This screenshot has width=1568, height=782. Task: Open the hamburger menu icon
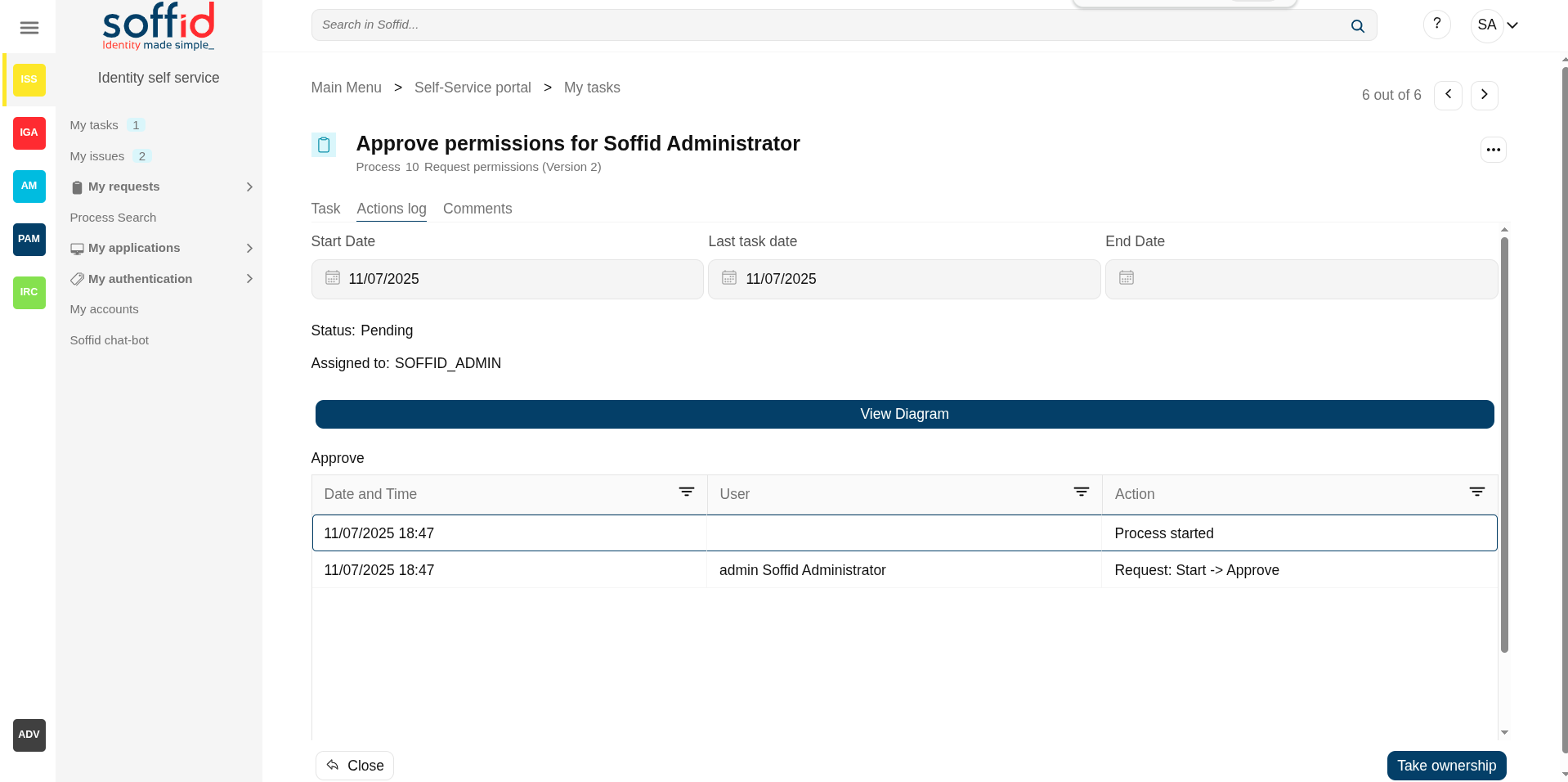point(29,28)
